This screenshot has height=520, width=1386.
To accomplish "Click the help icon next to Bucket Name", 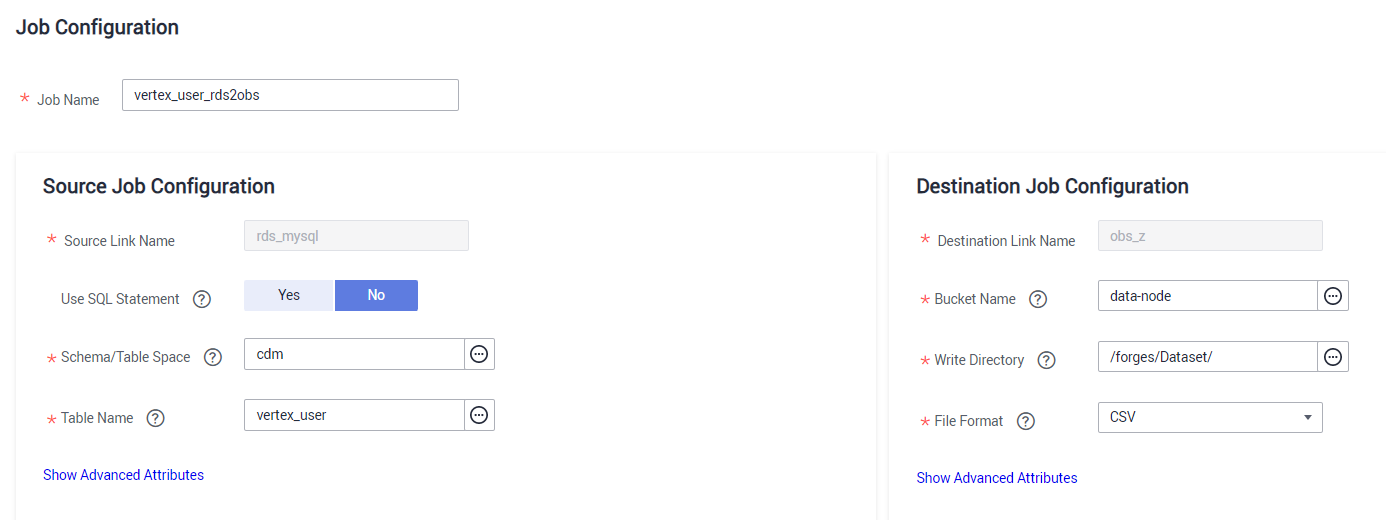I will (x=1038, y=299).
